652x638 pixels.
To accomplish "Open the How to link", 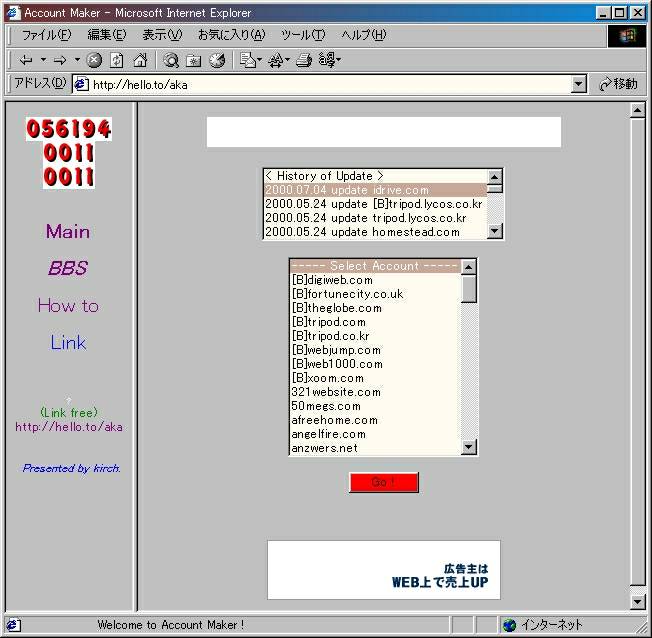I will (68, 306).
